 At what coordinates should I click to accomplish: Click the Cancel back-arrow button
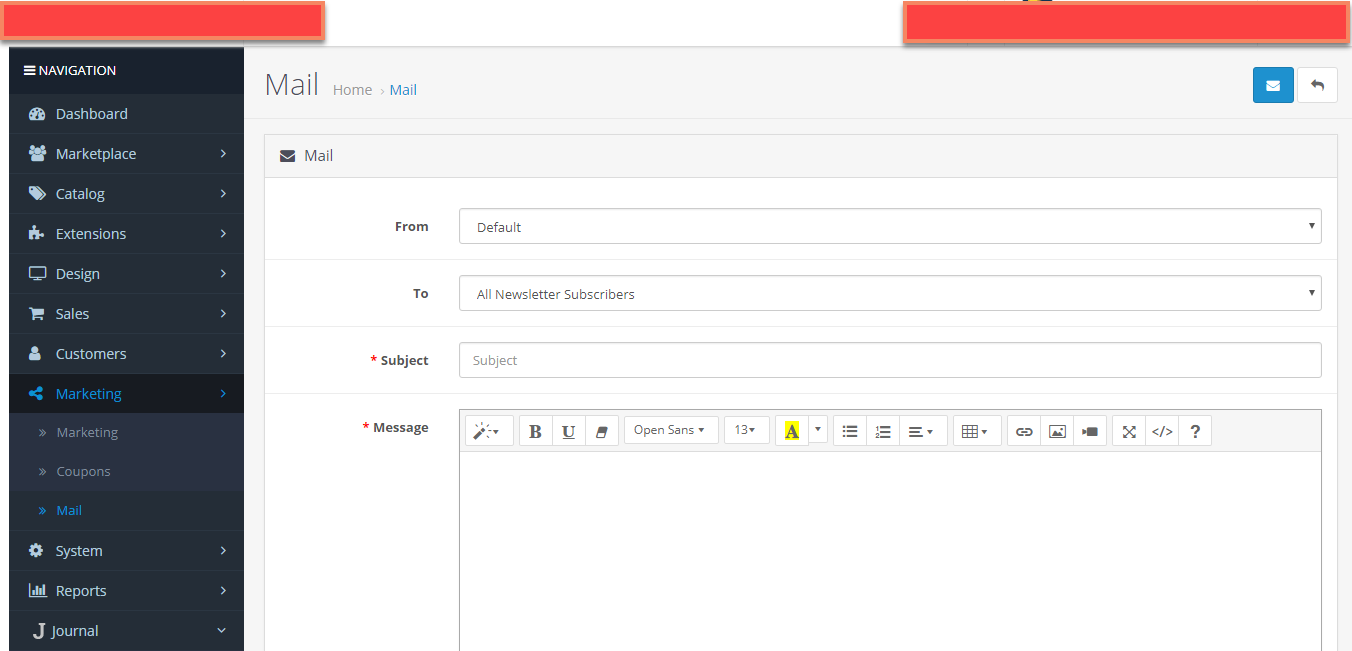(1317, 85)
